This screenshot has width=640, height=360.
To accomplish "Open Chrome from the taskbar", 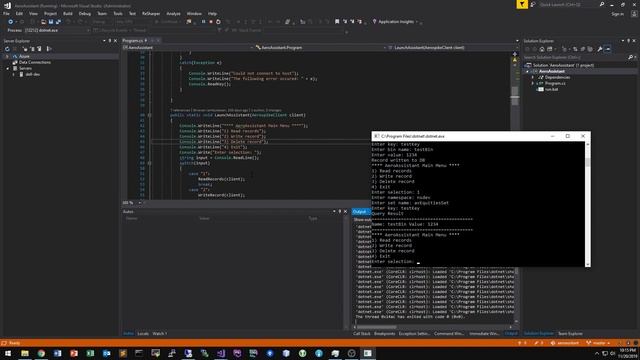I will pyautogui.click(x=41, y=353).
